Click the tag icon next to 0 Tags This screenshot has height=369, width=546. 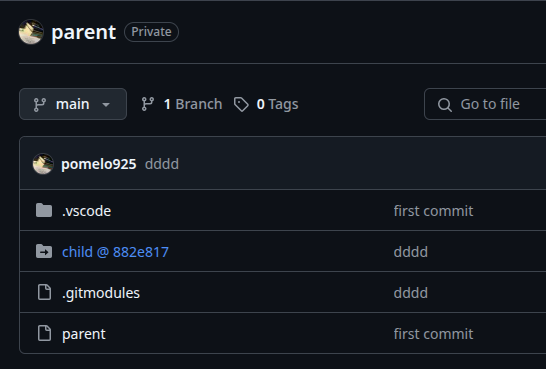coord(241,104)
